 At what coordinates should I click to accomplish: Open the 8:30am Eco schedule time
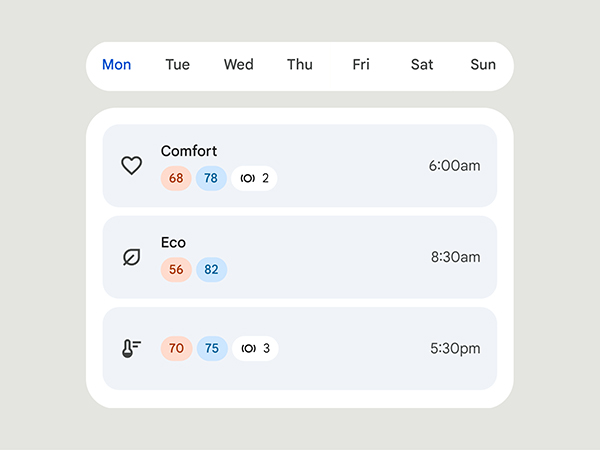455,257
